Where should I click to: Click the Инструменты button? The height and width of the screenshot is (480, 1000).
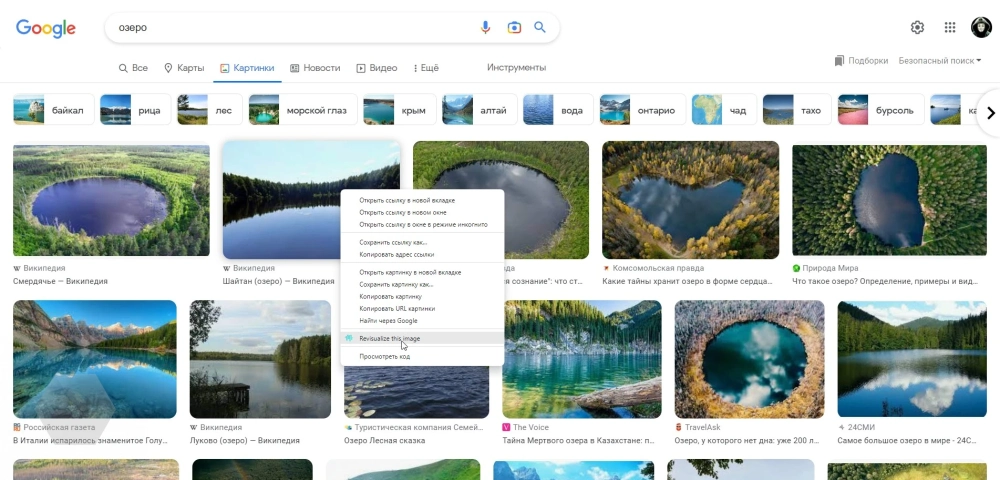pyautogui.click(x=516, y=68)
